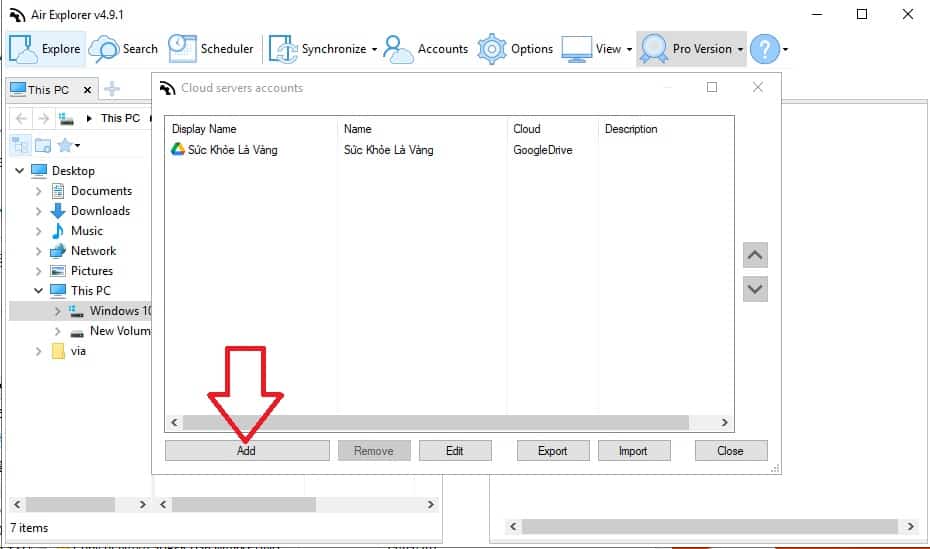Click the Pro Version badge icon

(x=654, y=49)
